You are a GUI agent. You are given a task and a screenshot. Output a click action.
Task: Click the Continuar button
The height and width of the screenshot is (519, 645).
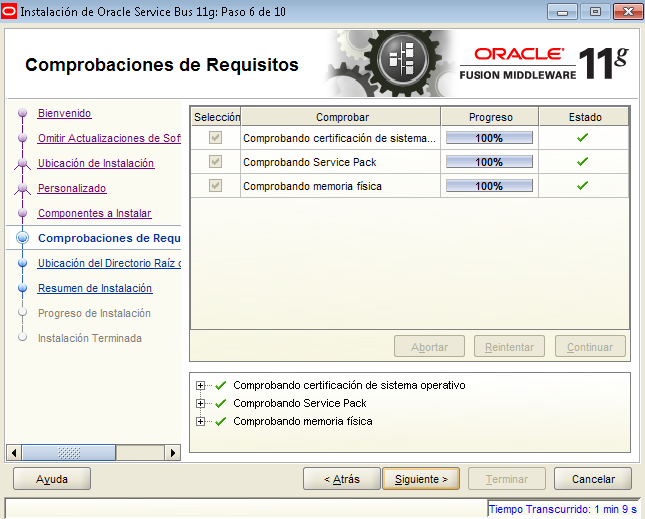pyautogui.click(x=590, y=347)
